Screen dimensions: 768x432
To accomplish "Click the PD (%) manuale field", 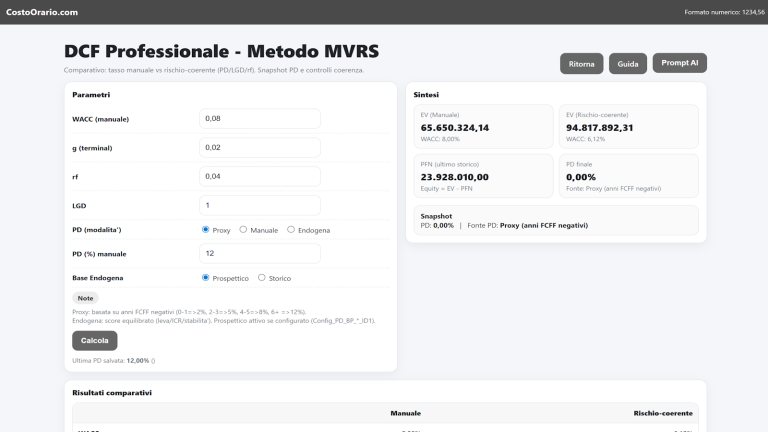I will 260,254.
